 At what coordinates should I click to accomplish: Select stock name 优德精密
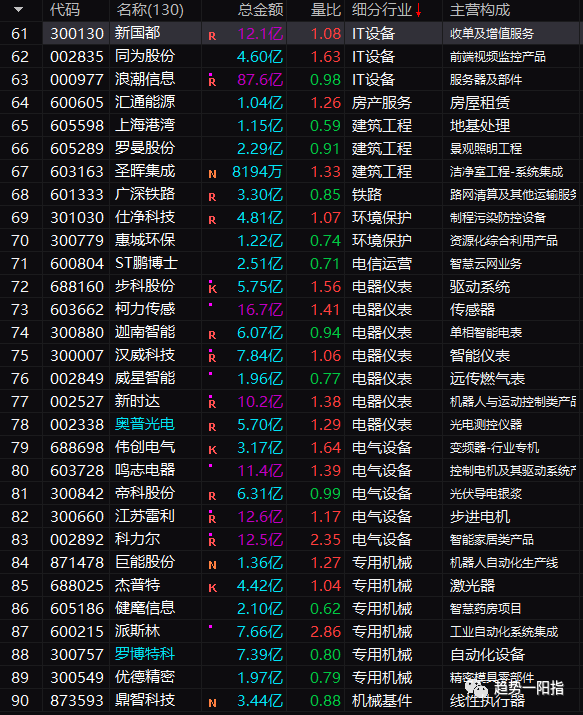pyautogui.click(x=145, y=677)
